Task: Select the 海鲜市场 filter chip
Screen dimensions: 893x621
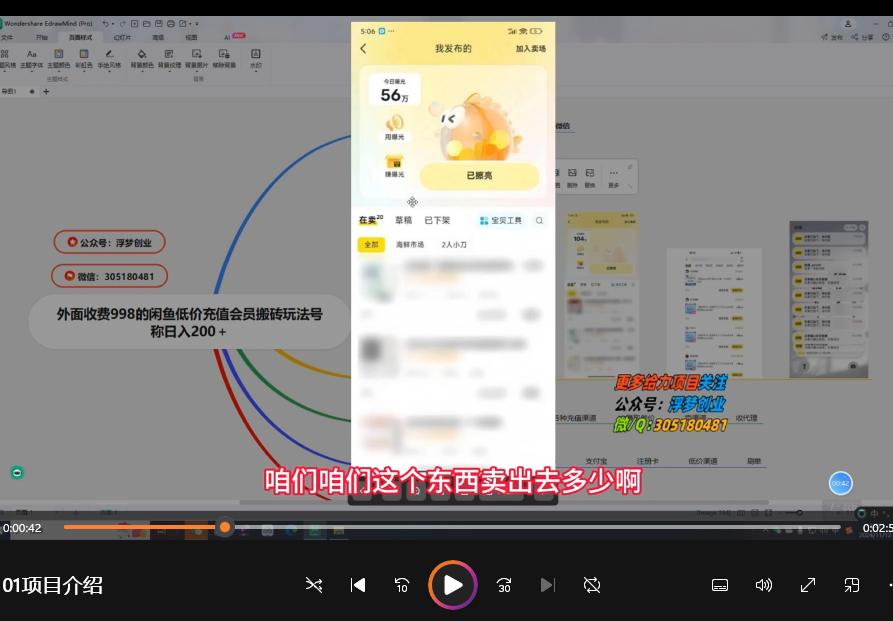Action: (410, 244)
